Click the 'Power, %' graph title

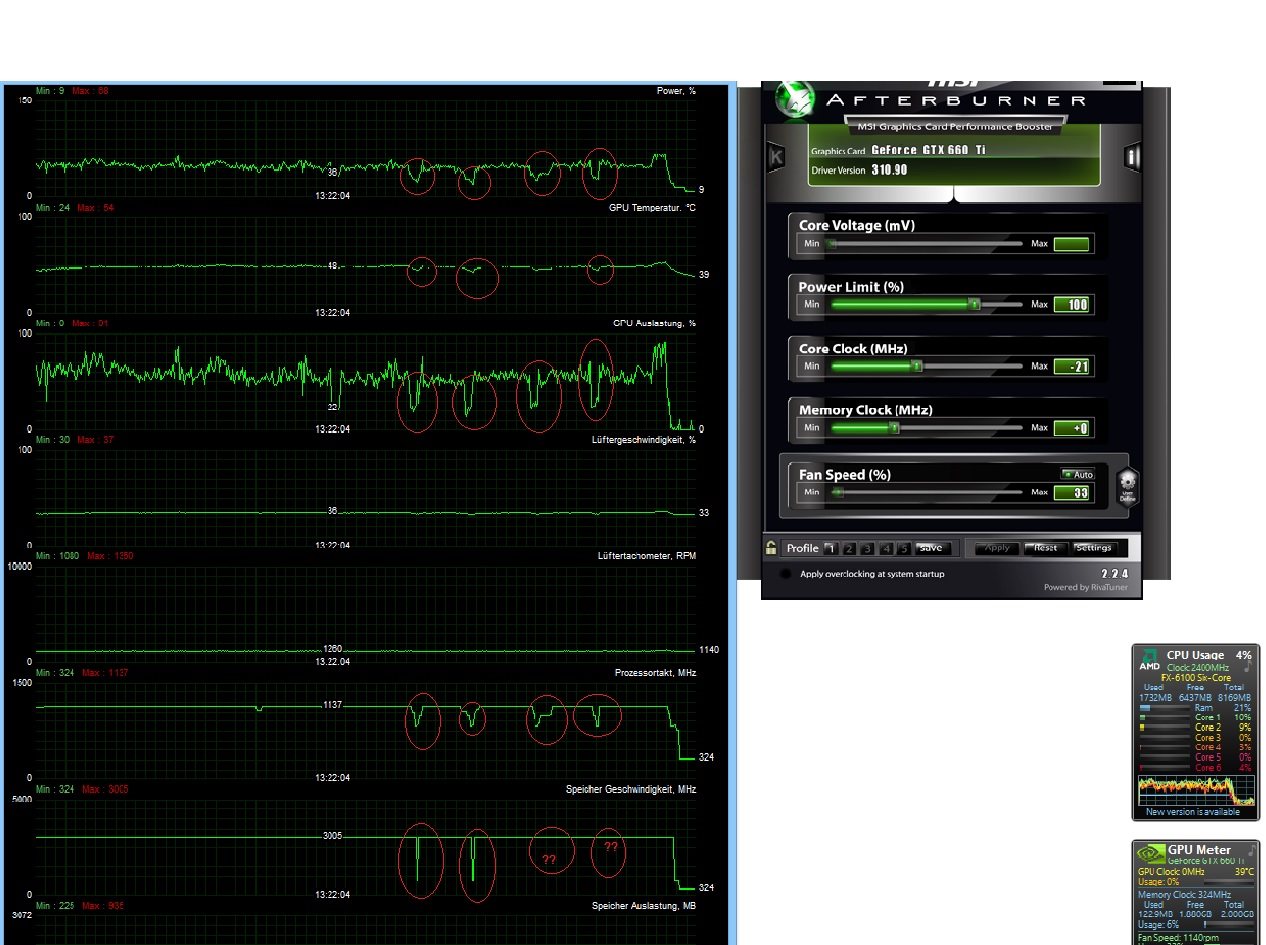[676, 91]
